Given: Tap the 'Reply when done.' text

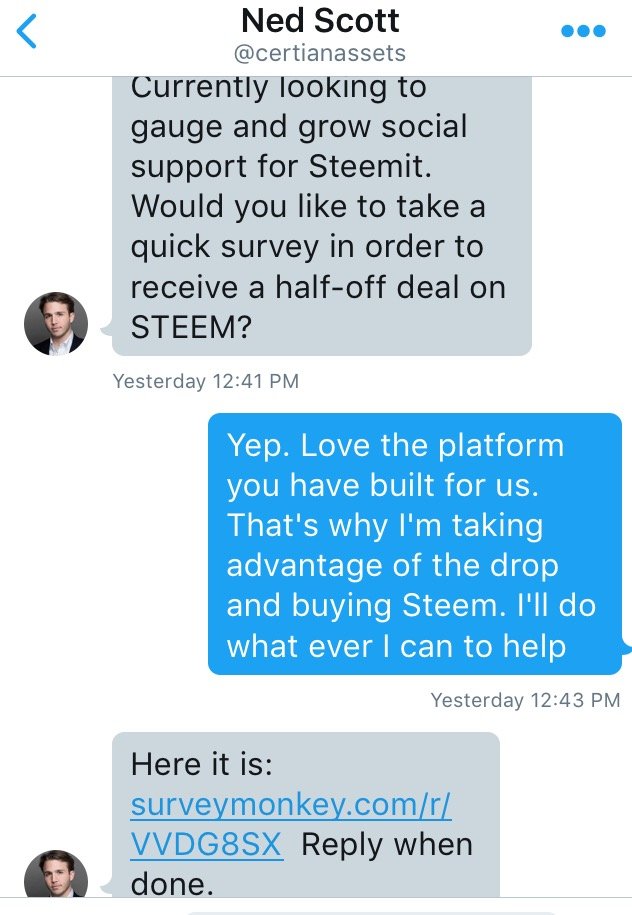Looking at the screenshot, I should click(x=302, y=865).
